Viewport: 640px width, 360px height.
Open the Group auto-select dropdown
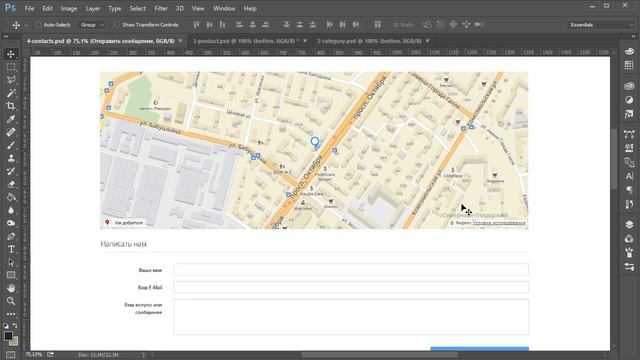click(92, 25)
